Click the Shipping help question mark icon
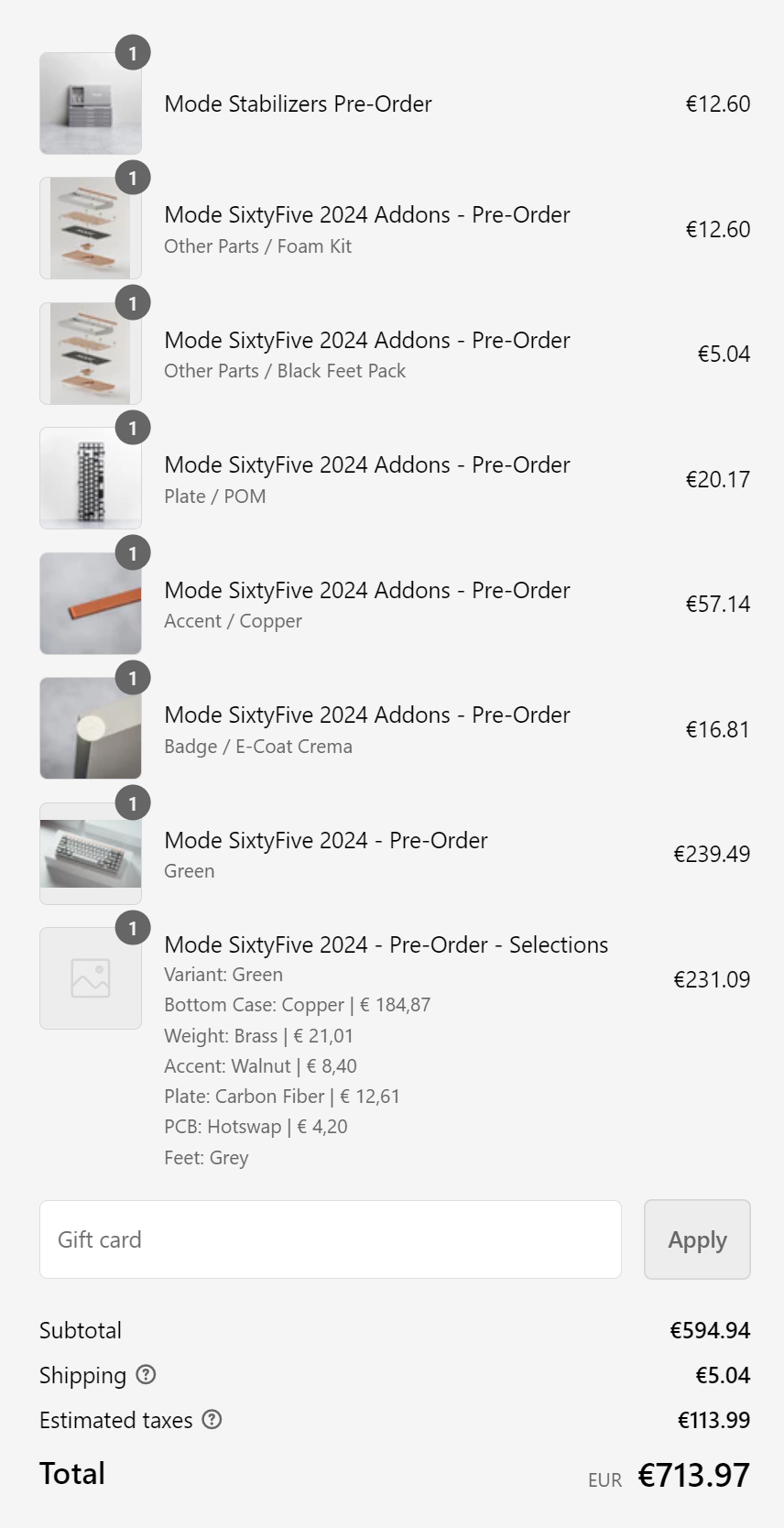The width and height of the screenshot is (784, 1528). (x=146, y=1374)
